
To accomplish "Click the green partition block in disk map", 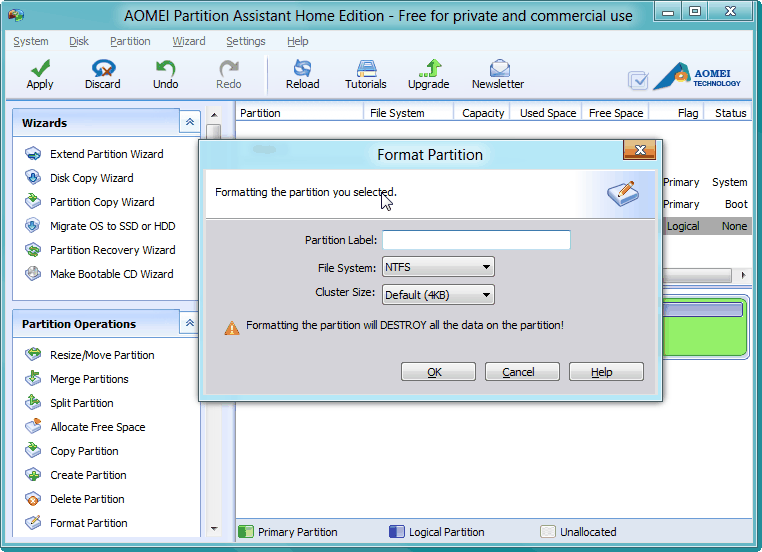I will click(705, 328).
